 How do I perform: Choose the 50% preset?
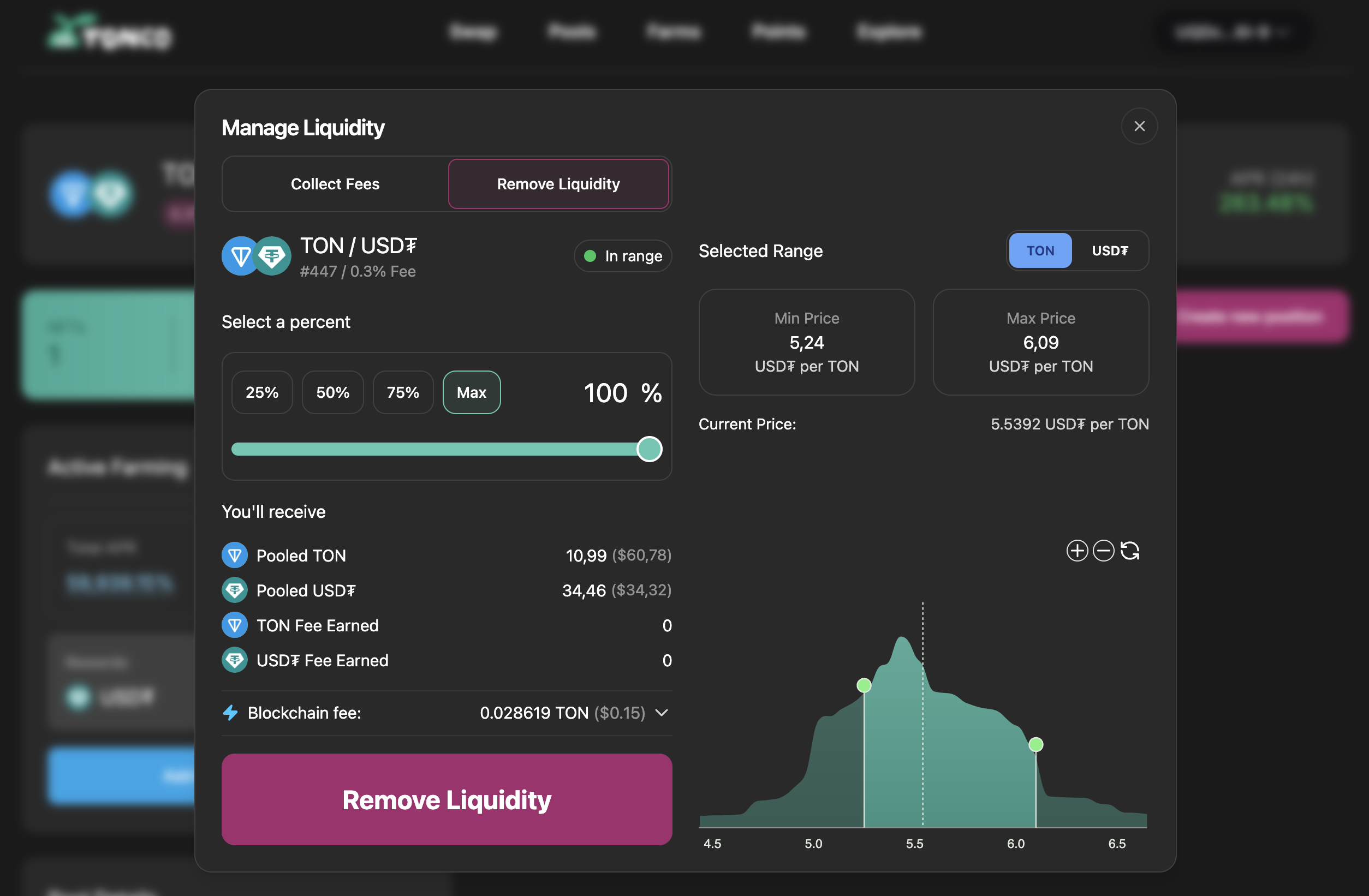(x=332, y=392)
